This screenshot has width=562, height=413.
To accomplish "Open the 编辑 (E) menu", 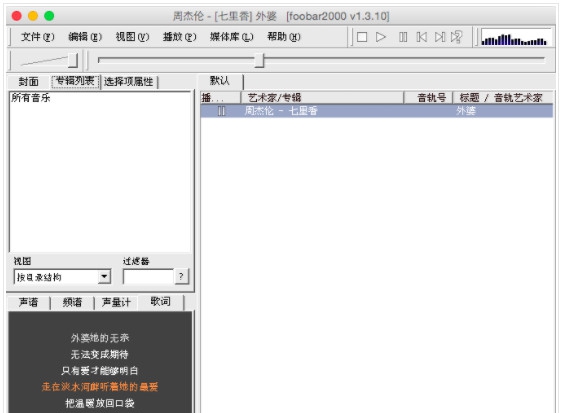I will pos(85,37).
